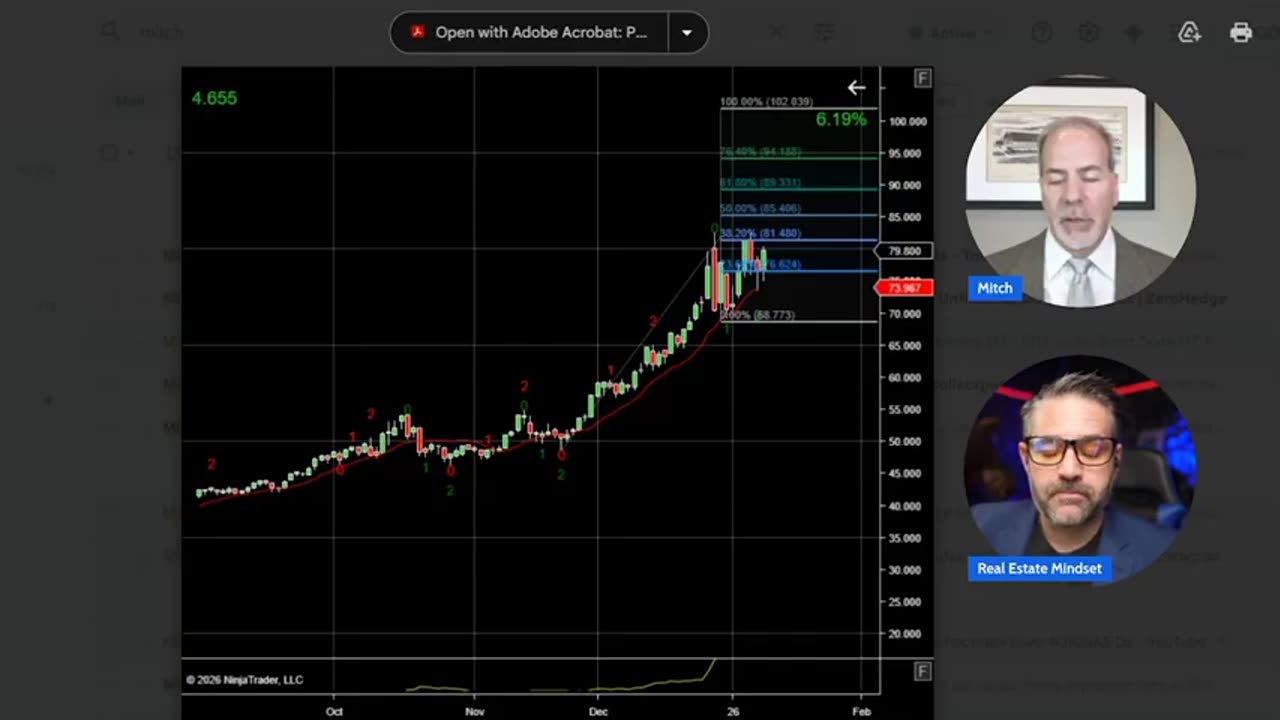This screenshot has height=720, width=1280.
Task: Add the attachment to Drive
Action: (x=1189, y=32)
